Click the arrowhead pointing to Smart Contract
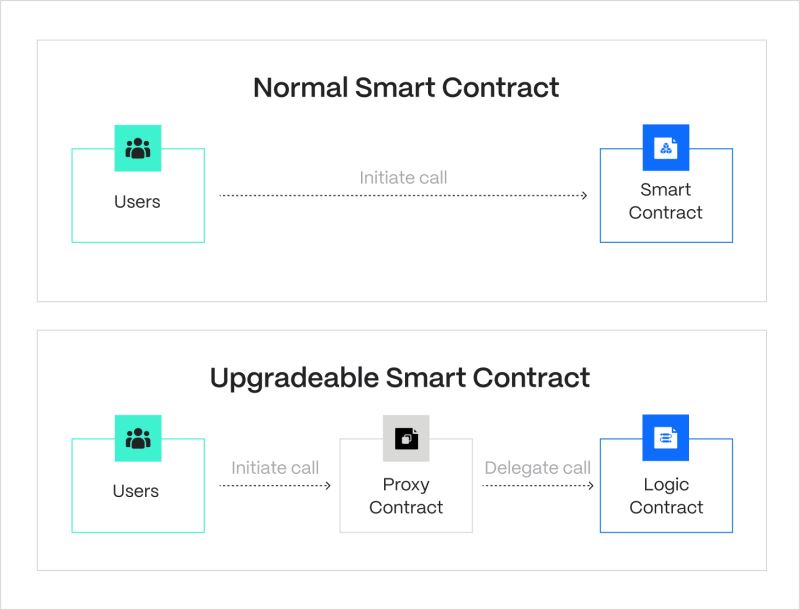 [x=584, y=196]
